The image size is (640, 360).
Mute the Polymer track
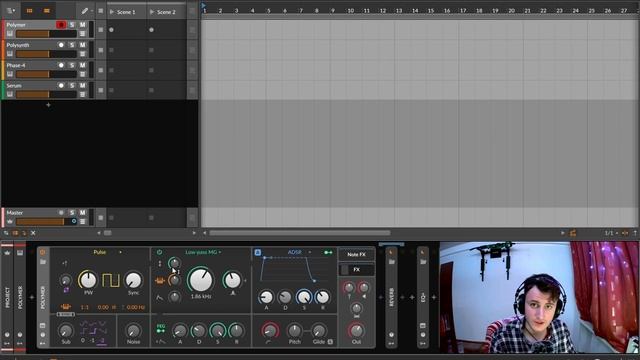click(82, 25)
